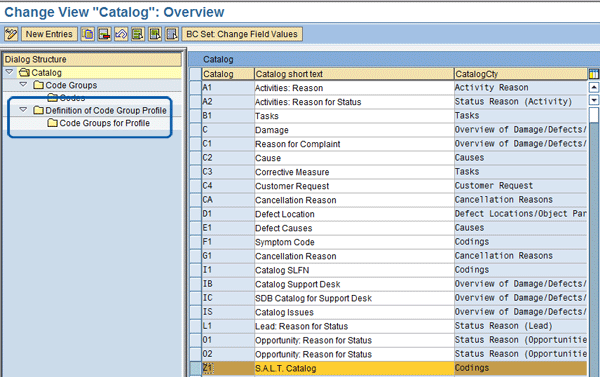The image size is (600, 377).
Task: Toggle the row selector for Z1 S.A.L.T. Catalog
Action: tap(196, 368)
